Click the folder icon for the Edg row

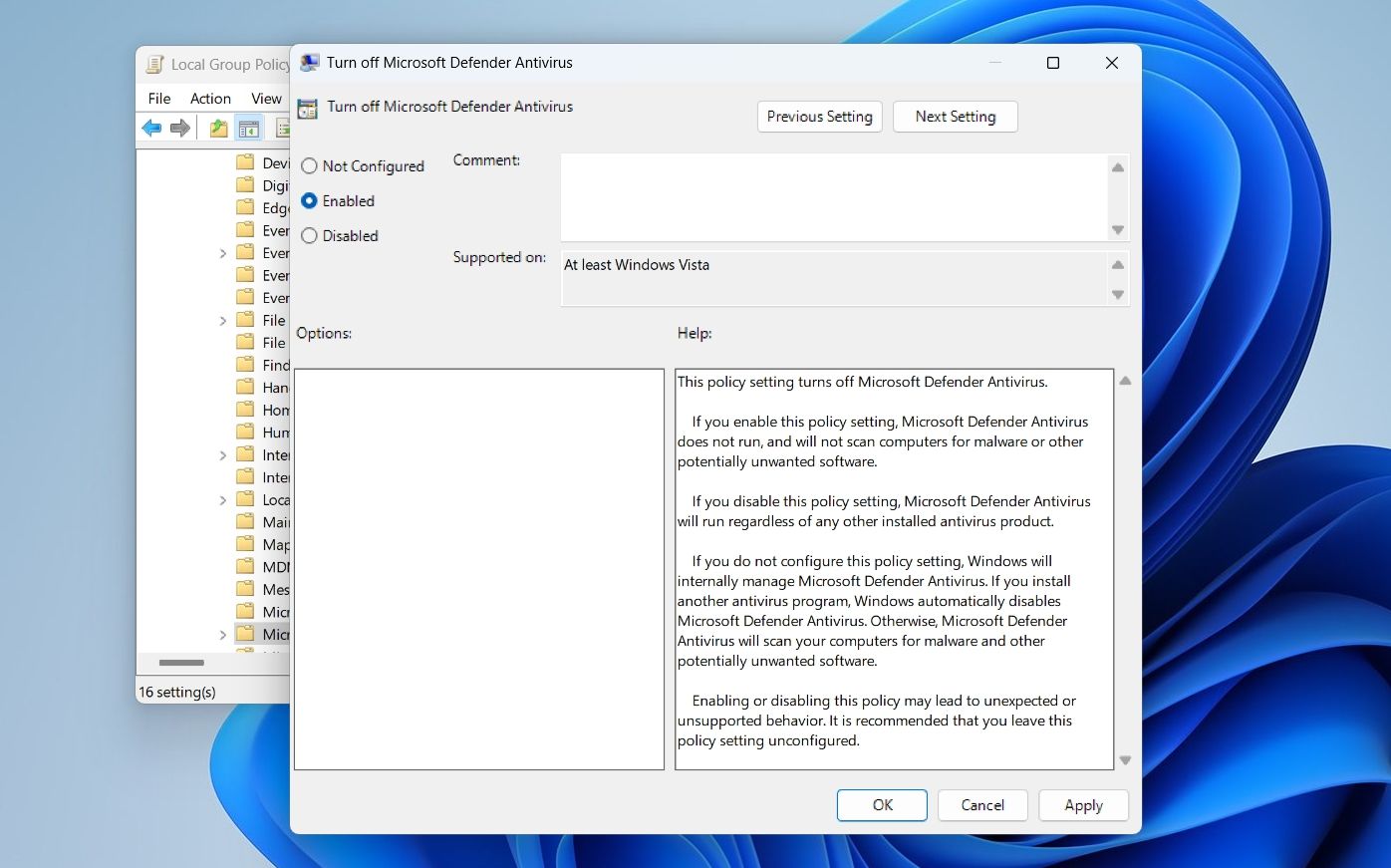[x=245, y=207]
